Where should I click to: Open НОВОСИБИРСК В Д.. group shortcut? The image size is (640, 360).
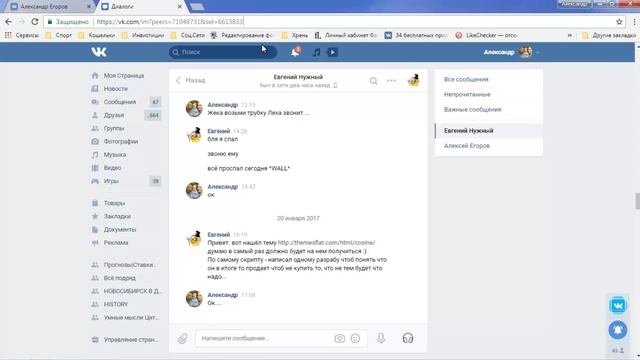[x=132, y=291]
